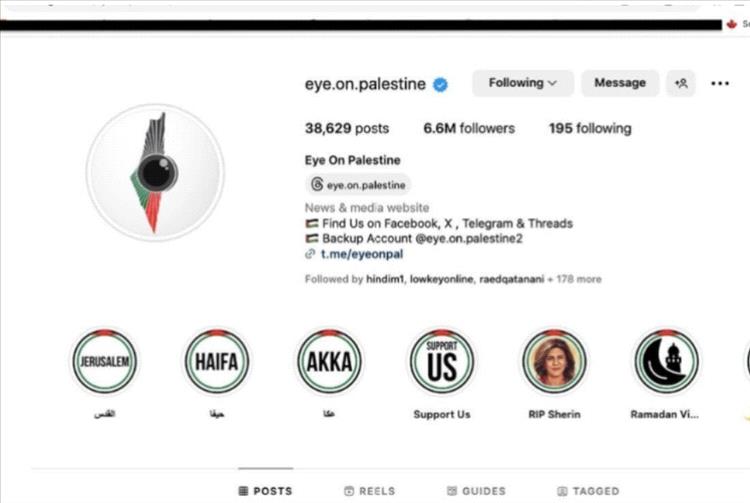Open the HAIFA story highlight
Screen dimensions: 750x503
pyautogui.click(x=217, y=361)
